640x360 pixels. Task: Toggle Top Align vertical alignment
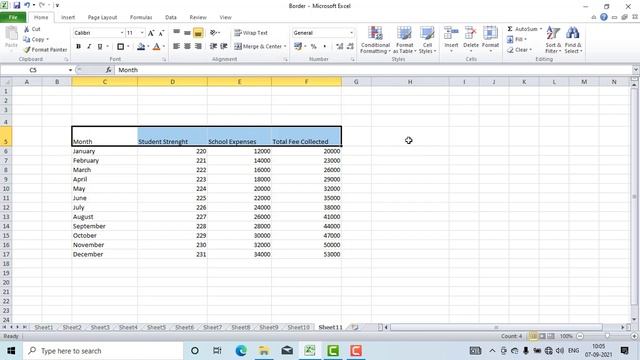point(176,33)
